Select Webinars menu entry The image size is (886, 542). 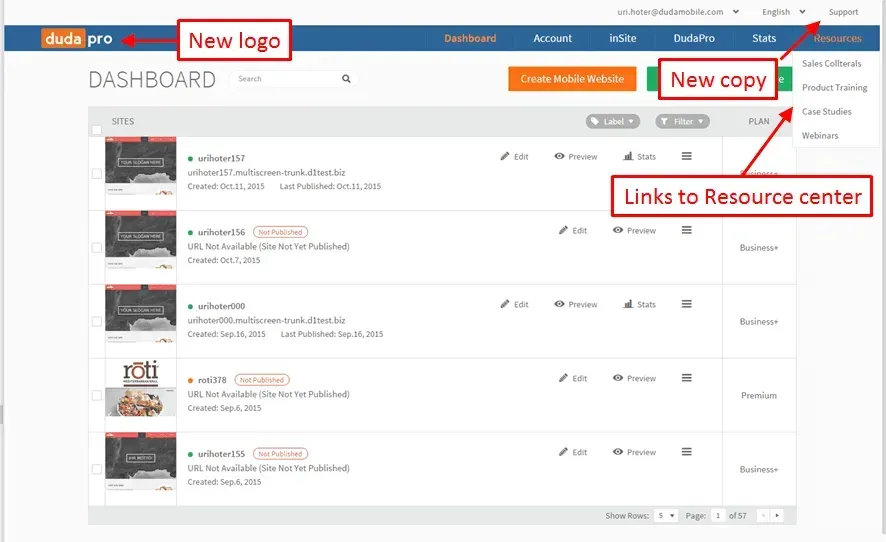pyautogui.click(x=820, y=136)
